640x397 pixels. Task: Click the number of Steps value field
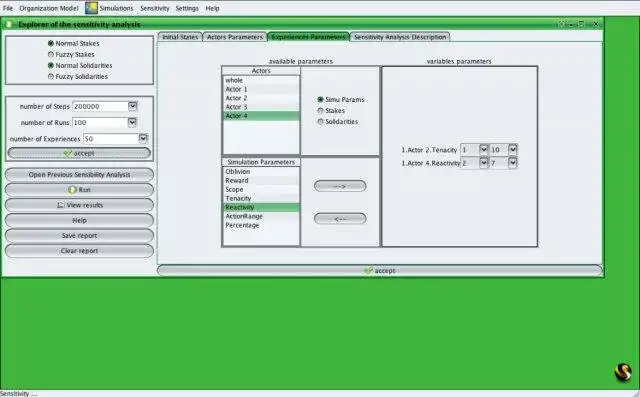coord(100,106)
